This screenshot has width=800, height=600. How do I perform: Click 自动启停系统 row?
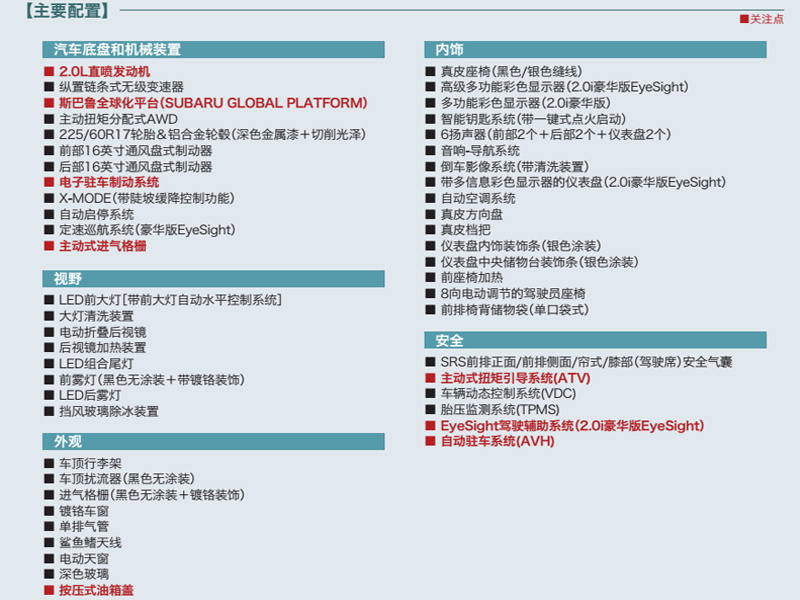[x=89, y=214]
